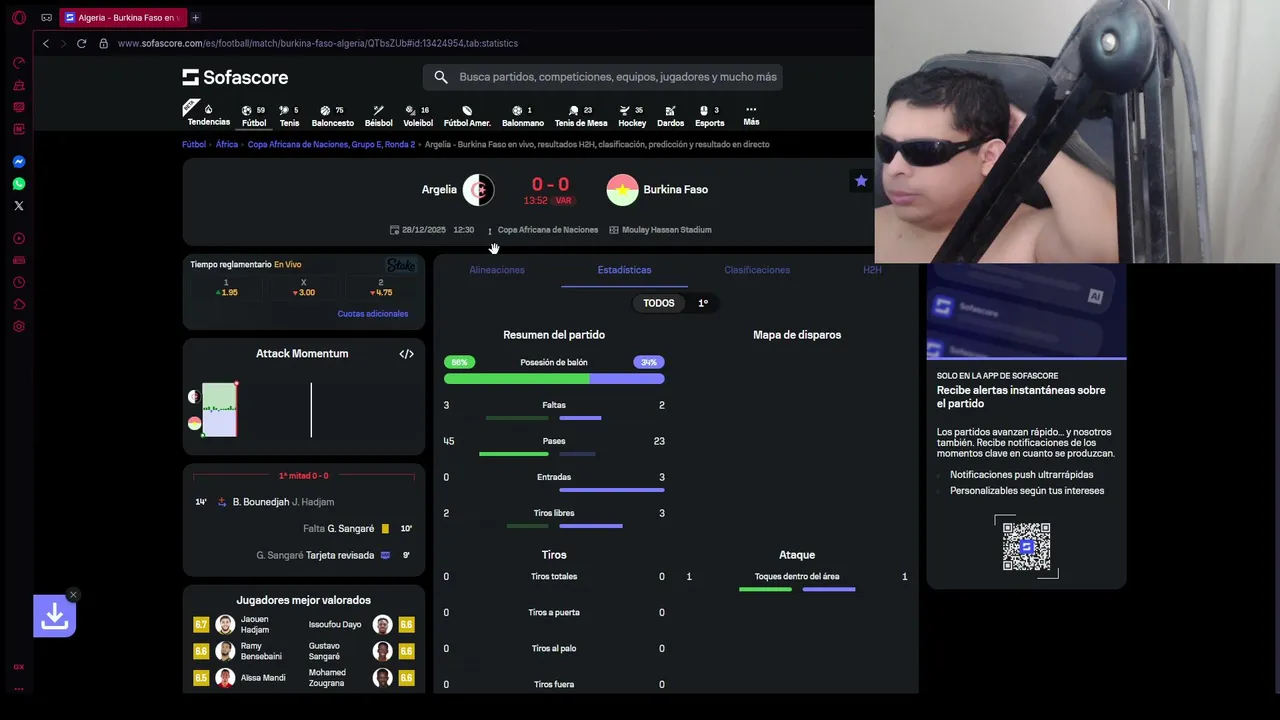Image resolution: width=1280 pixels, height=720 pixels.
Task: Click the 1.95 home win odds
Action: 226,288
